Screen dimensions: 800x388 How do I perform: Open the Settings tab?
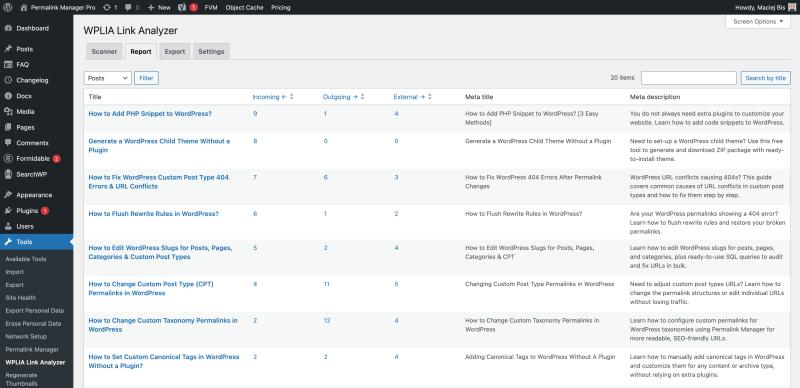pos(211,52)
